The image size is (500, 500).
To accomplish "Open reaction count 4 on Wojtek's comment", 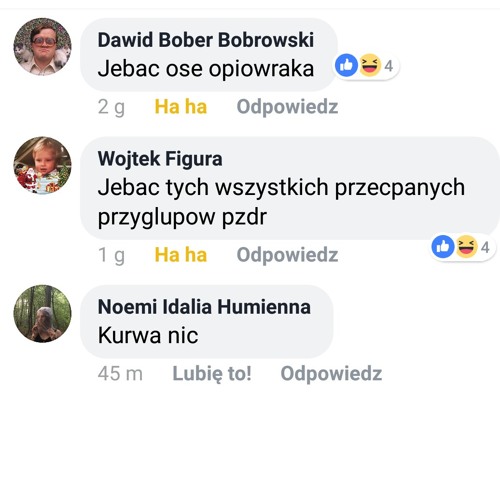I will 485,247.
